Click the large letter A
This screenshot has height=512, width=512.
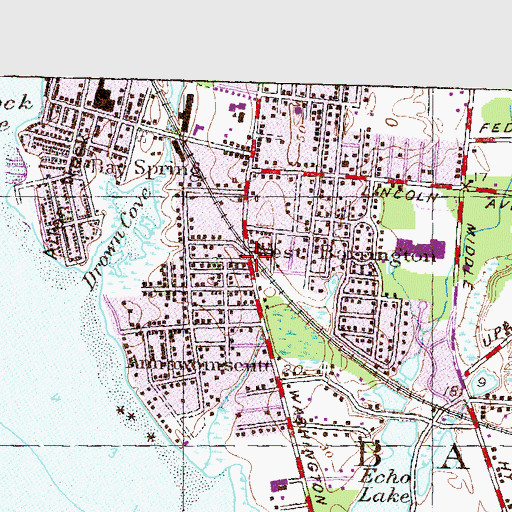point(454,457)
